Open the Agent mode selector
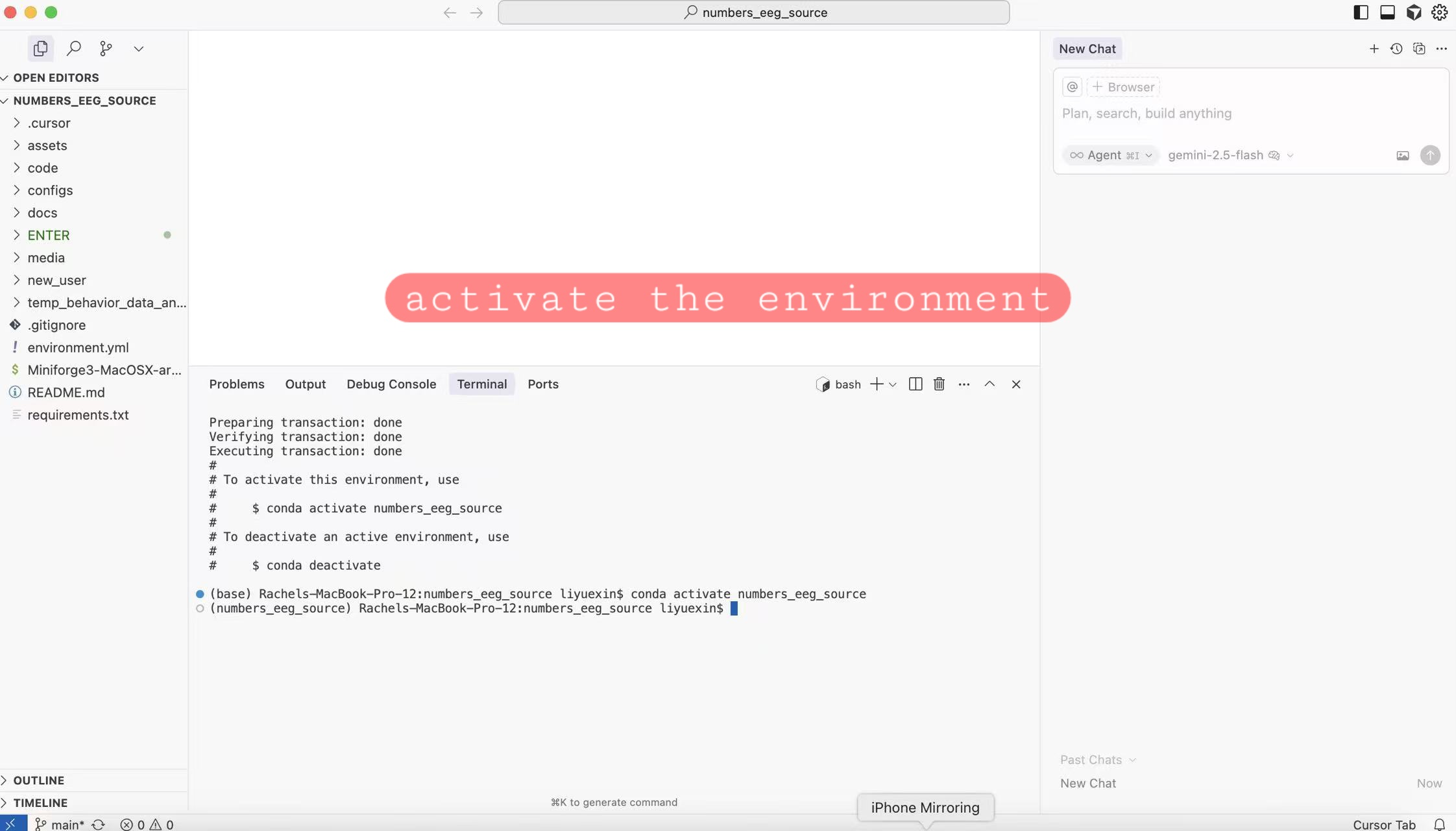 (1110, 155)
